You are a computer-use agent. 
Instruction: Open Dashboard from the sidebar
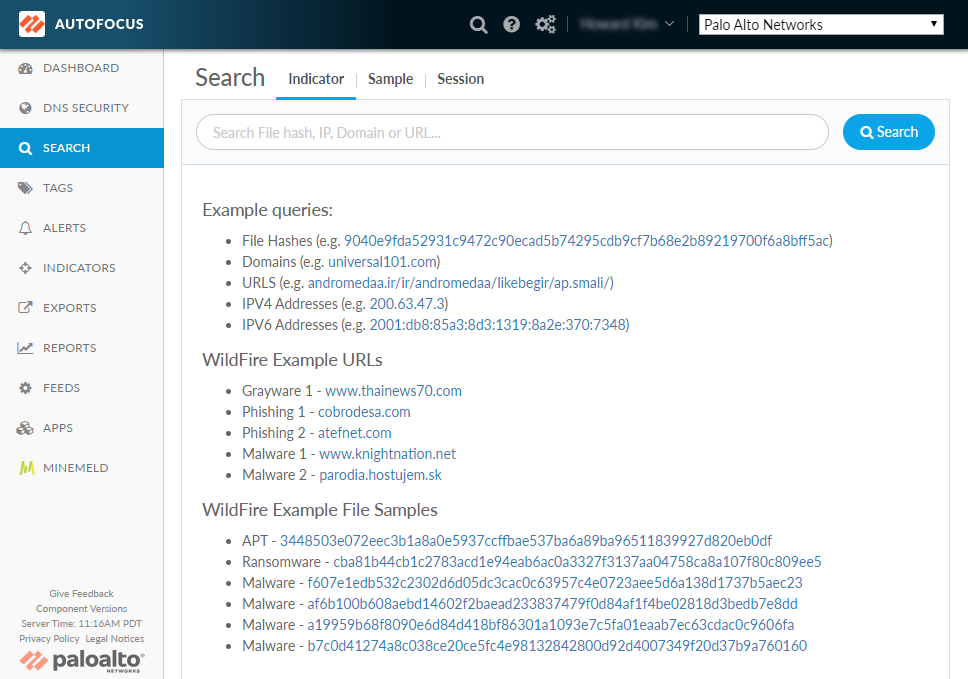[x=80, y=68]
